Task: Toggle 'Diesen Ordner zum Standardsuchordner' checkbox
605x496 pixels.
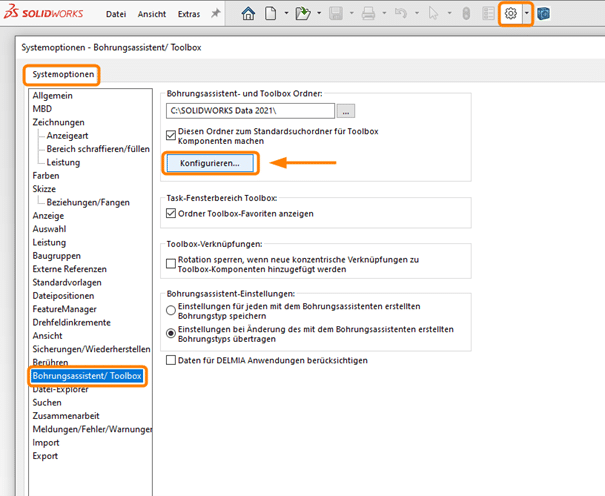Action: [x=171, y=135]
